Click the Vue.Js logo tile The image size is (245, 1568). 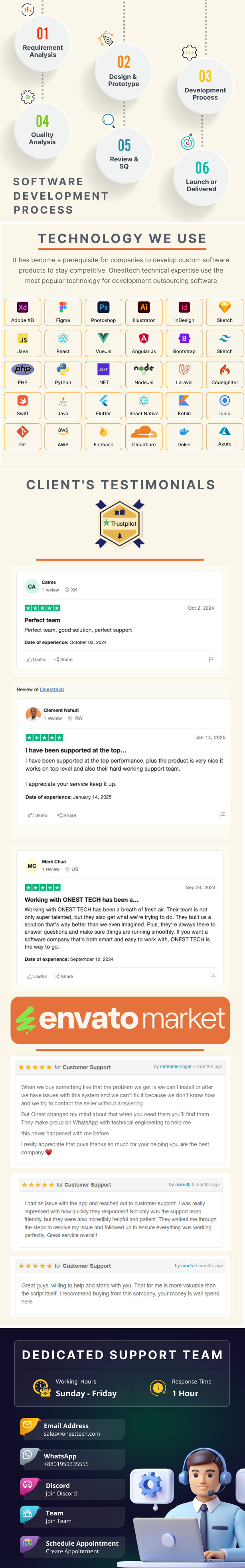[104, 343]
